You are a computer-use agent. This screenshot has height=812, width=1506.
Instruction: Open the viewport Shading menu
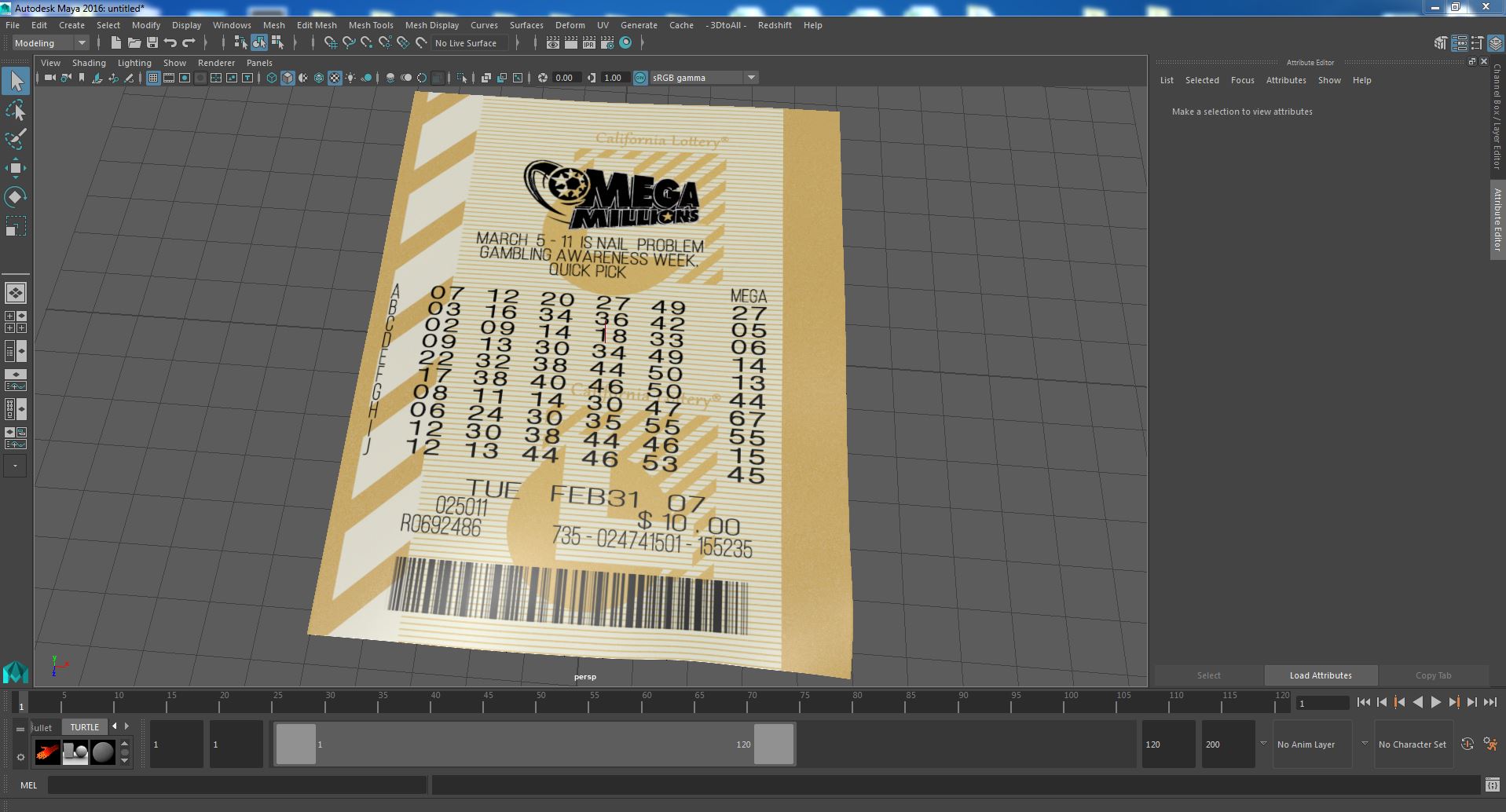[x=89, y=63]
